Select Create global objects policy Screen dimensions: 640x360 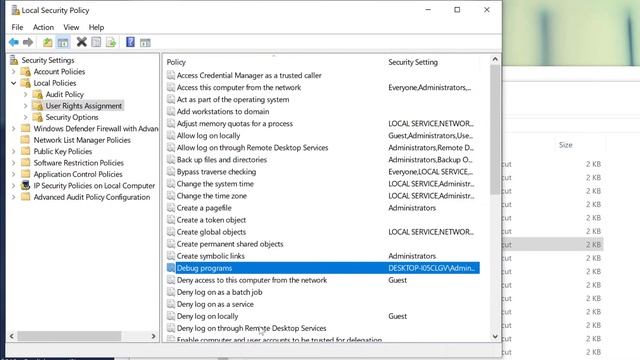pyautogui.click(x=211, y=232)
